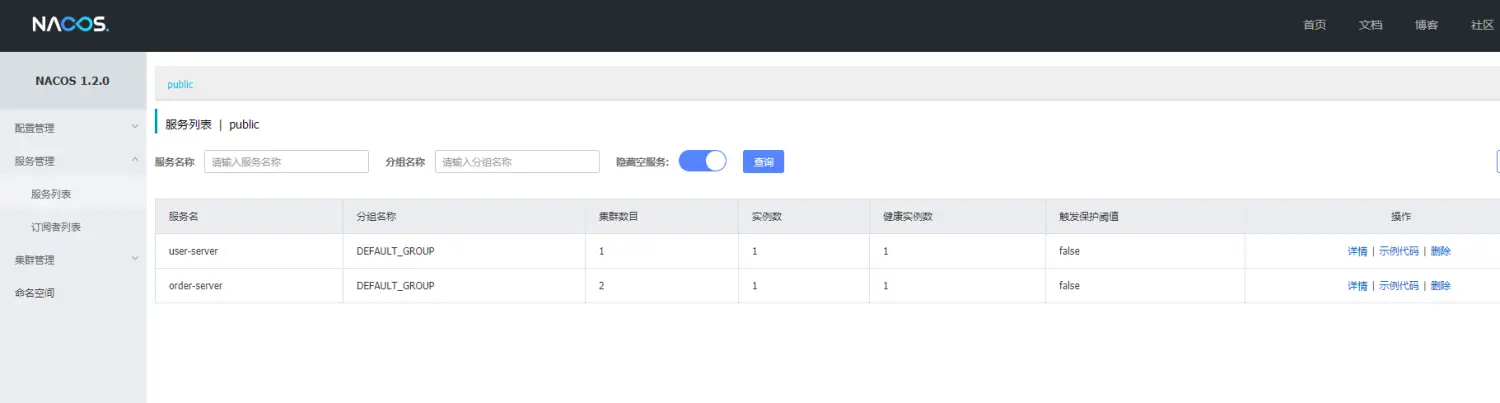Focus the 分组名称 input field
1500x403 pixels.
(x=516, y=162)
